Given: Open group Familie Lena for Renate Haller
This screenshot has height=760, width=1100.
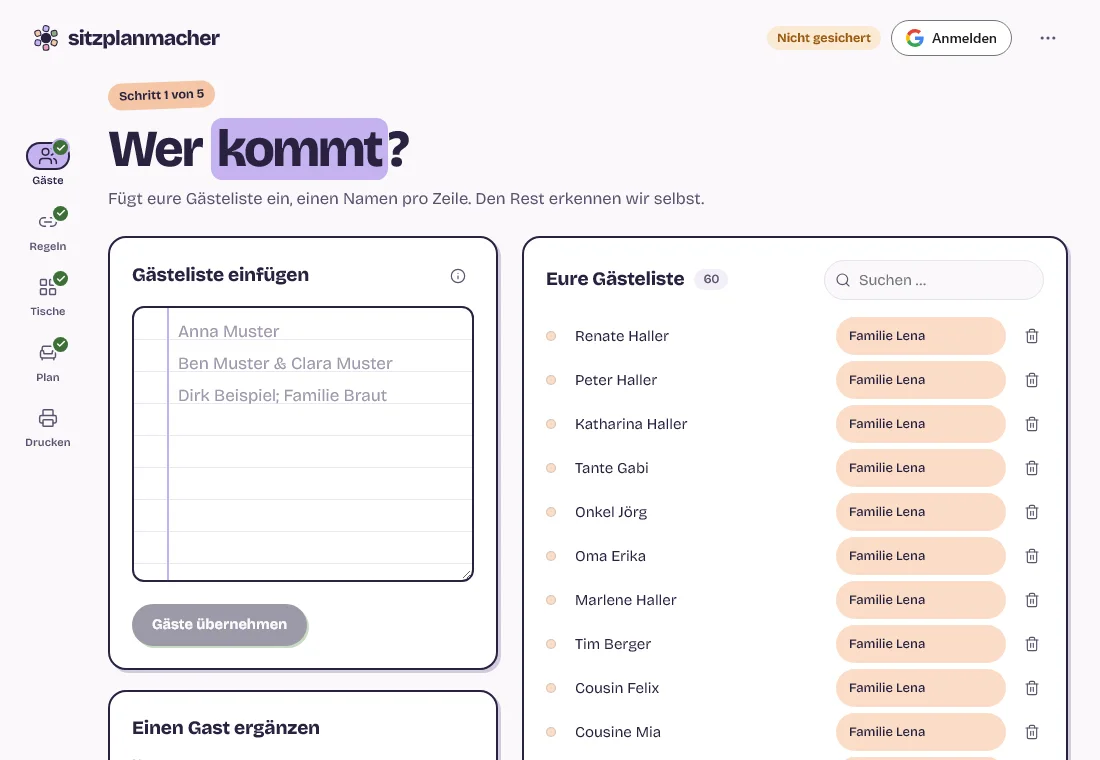Looking at the screenshot, I should [920, 336].
